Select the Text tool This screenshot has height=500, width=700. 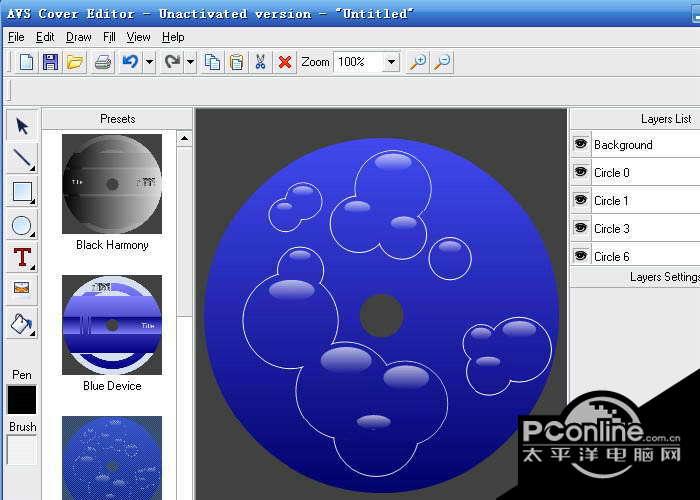pyautogui.click(x=22, y=258)
